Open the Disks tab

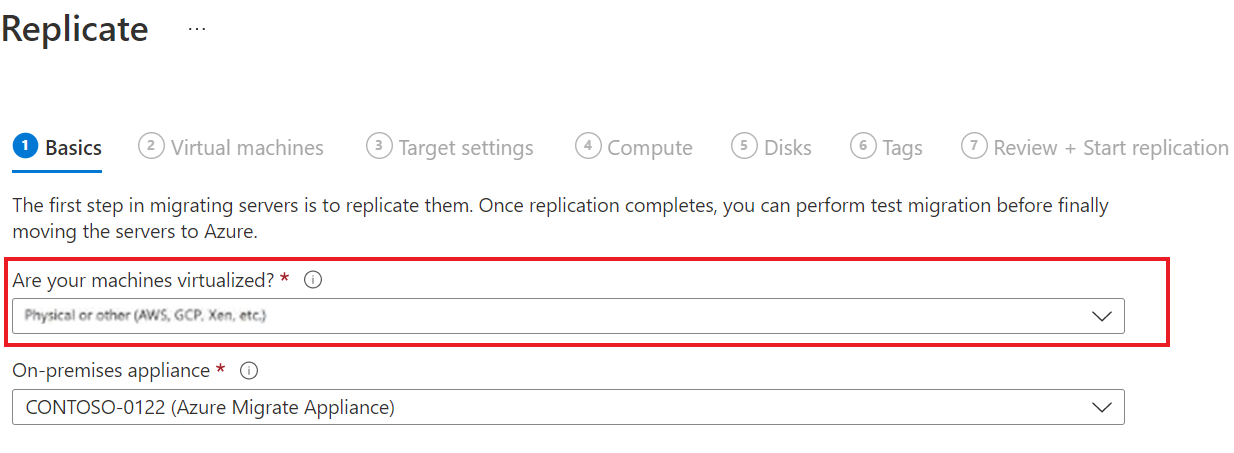click(788, 148)
